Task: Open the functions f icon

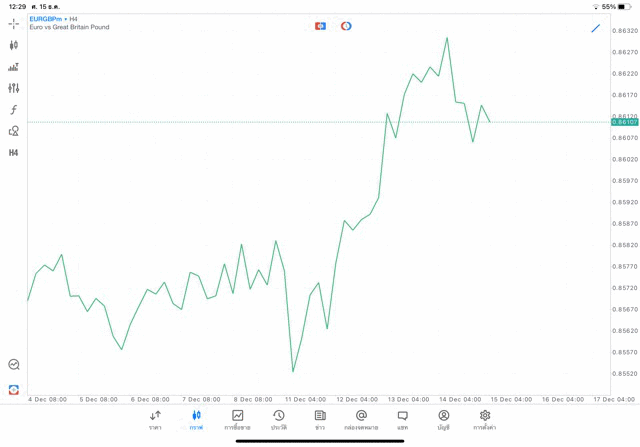Action: (x=14, y=110)
